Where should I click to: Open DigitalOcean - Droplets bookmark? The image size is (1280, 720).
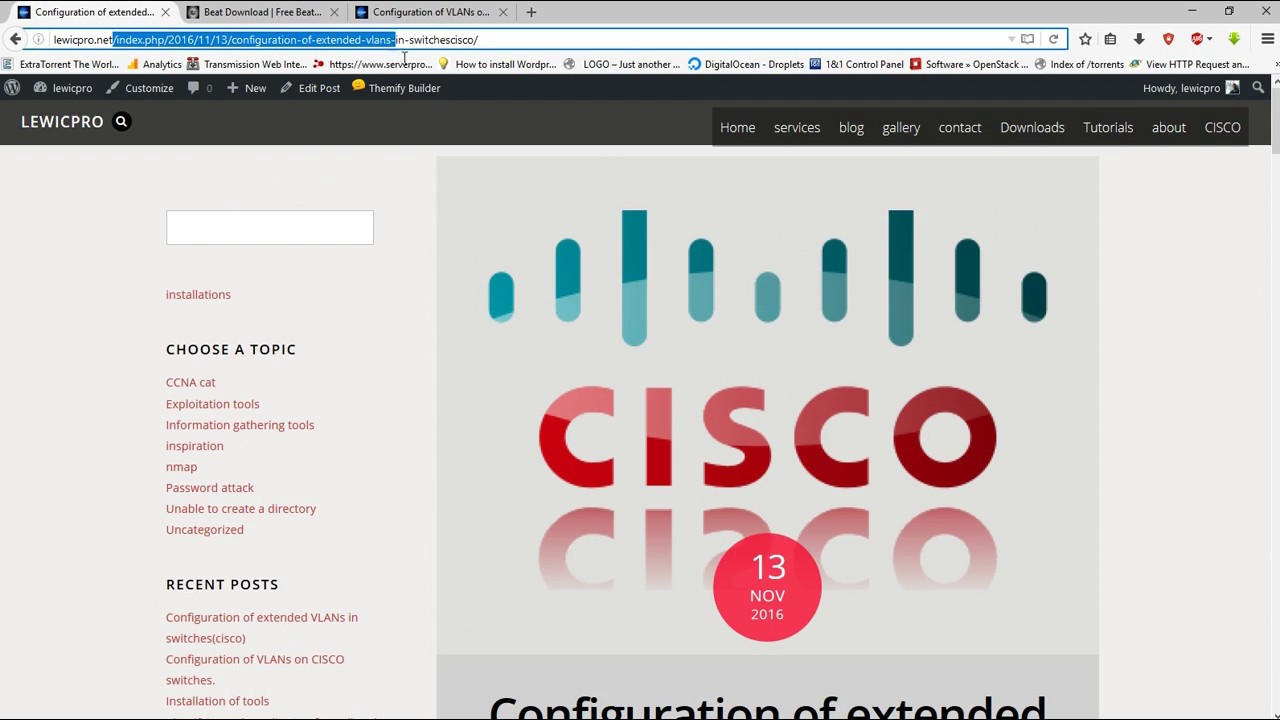746,64
